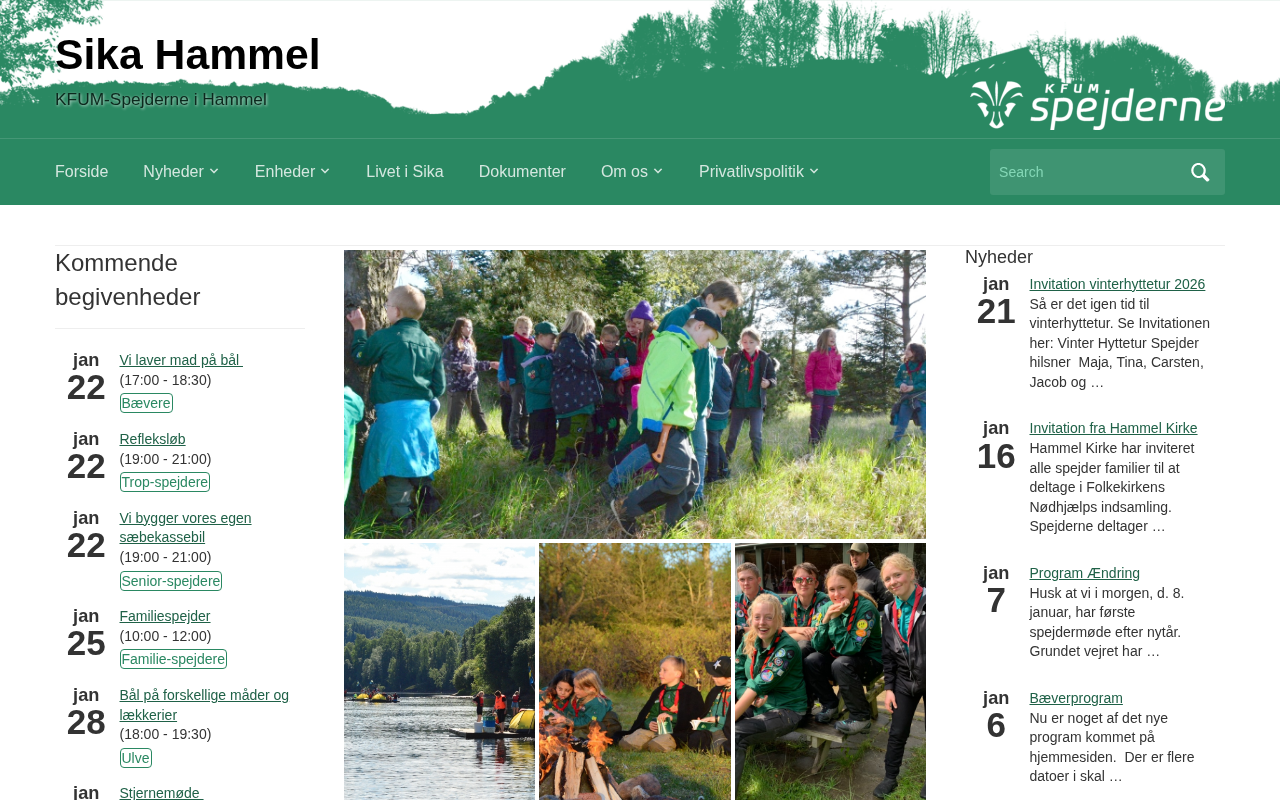Select the Trop-spejdere tag
This screenshot has width=1280, height=800.
(x=165, y=482)
